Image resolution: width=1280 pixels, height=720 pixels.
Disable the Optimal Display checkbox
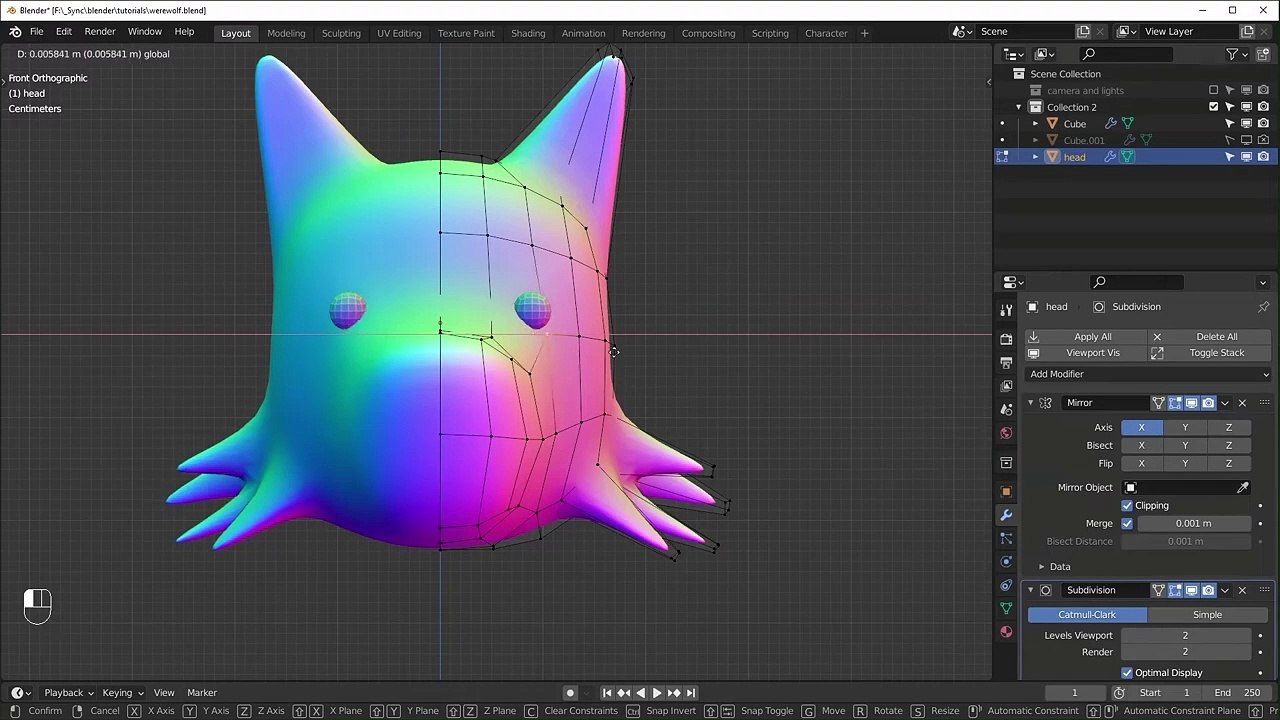(1127, 673)
